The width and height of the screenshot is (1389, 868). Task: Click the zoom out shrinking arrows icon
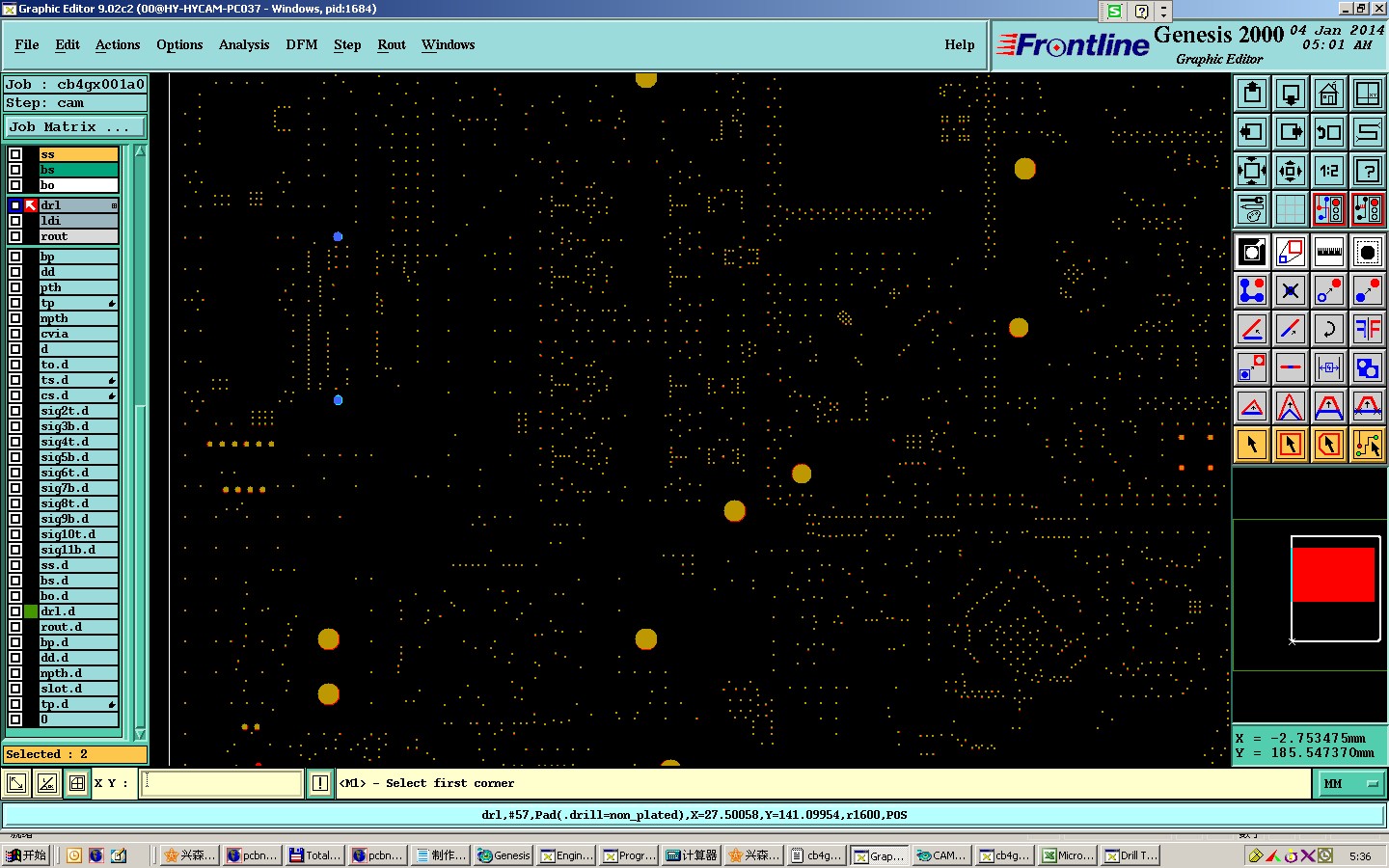point(1291,171)
